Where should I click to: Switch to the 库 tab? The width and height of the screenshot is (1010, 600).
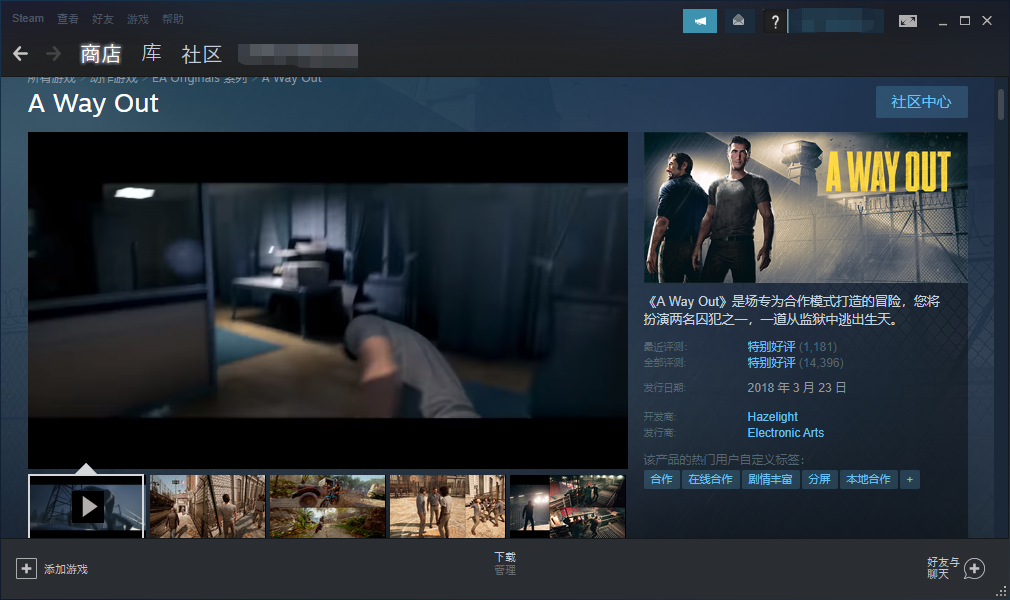pos(151,53)
